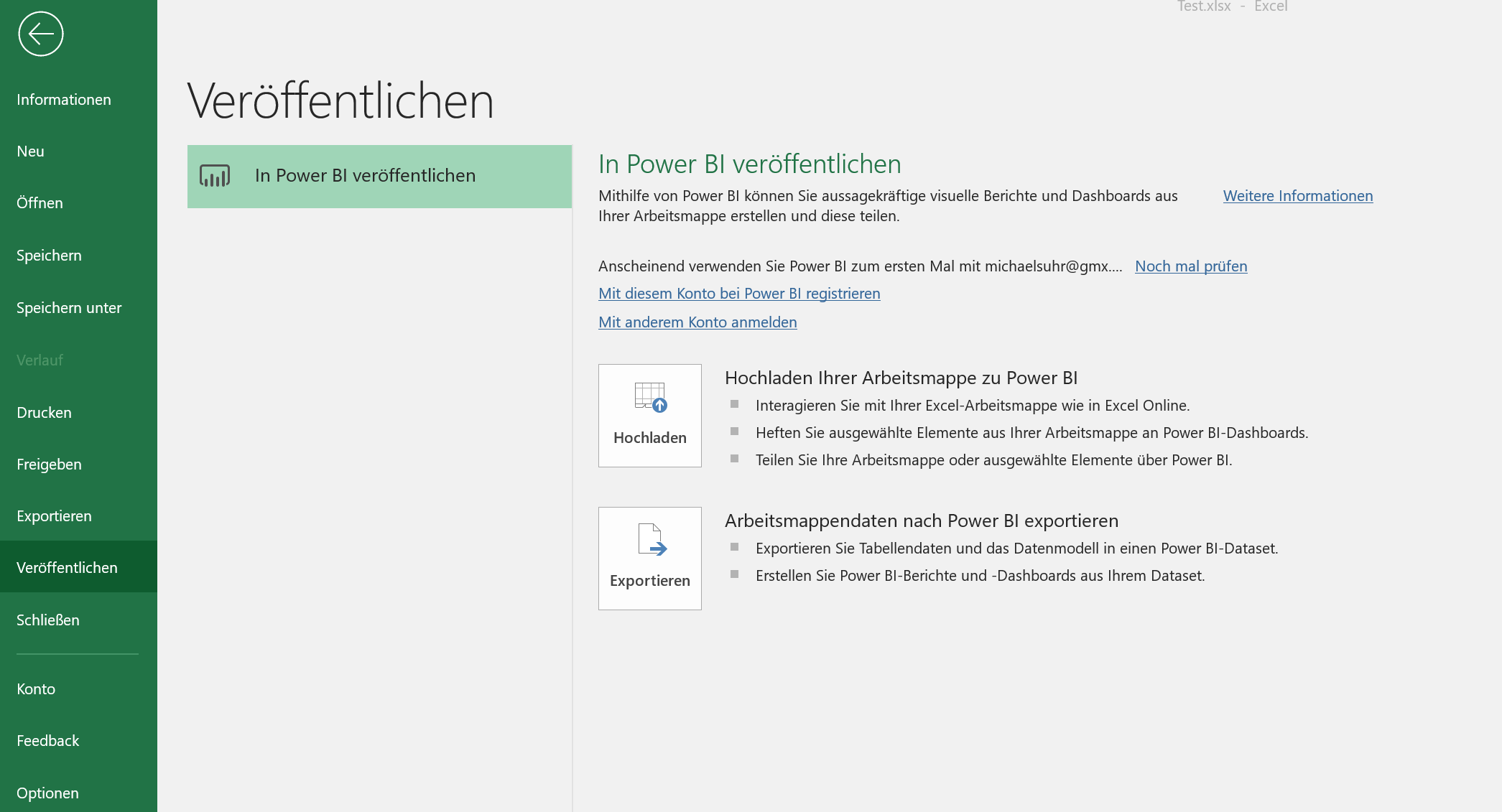The image size is (1502, 812).
Task: Click Mit diesem Konto bei Power BI registrieren
Action: pyautogui.click(x=739, y=294)
